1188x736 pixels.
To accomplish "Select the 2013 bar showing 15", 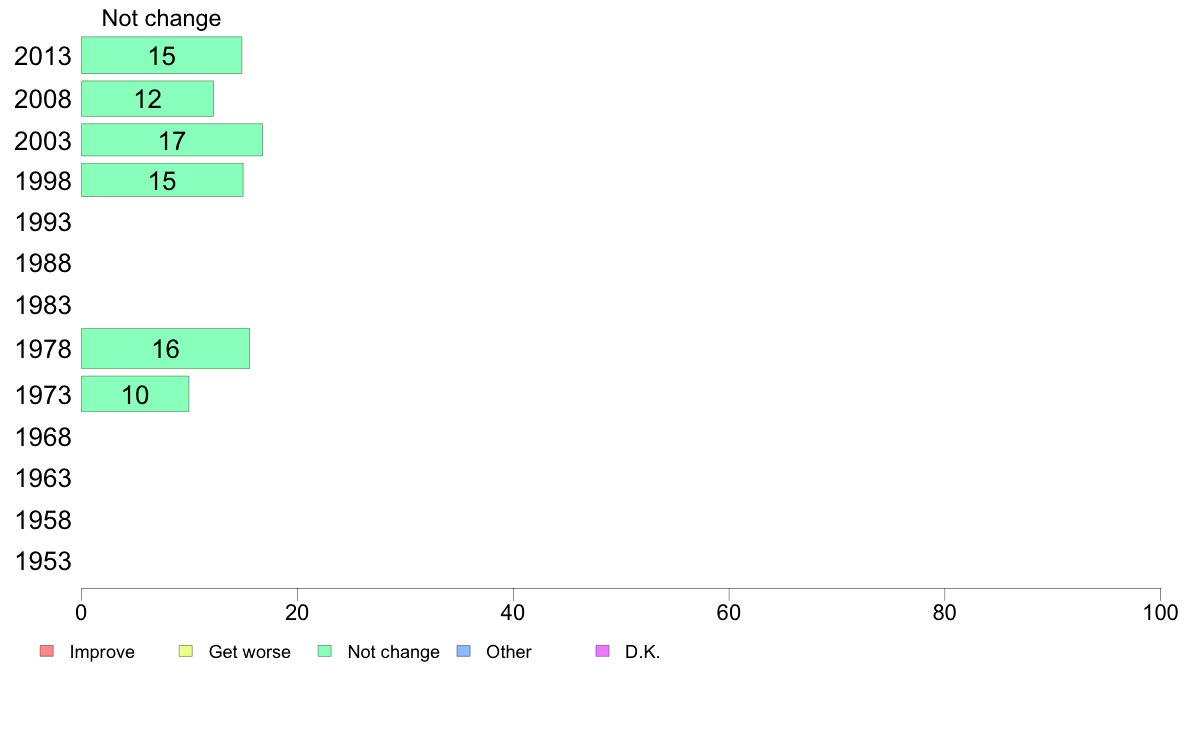I will tap(161, 55).
